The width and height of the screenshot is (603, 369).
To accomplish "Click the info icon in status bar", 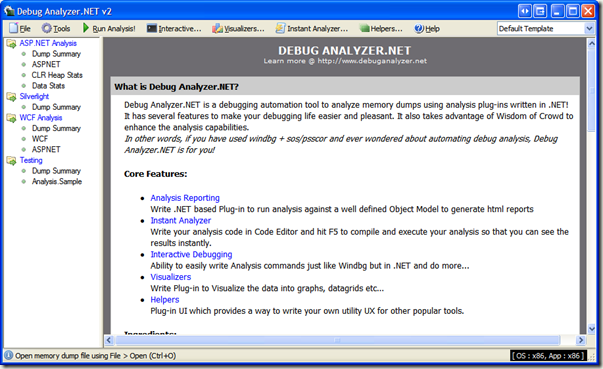I will (x=8, y=355).
